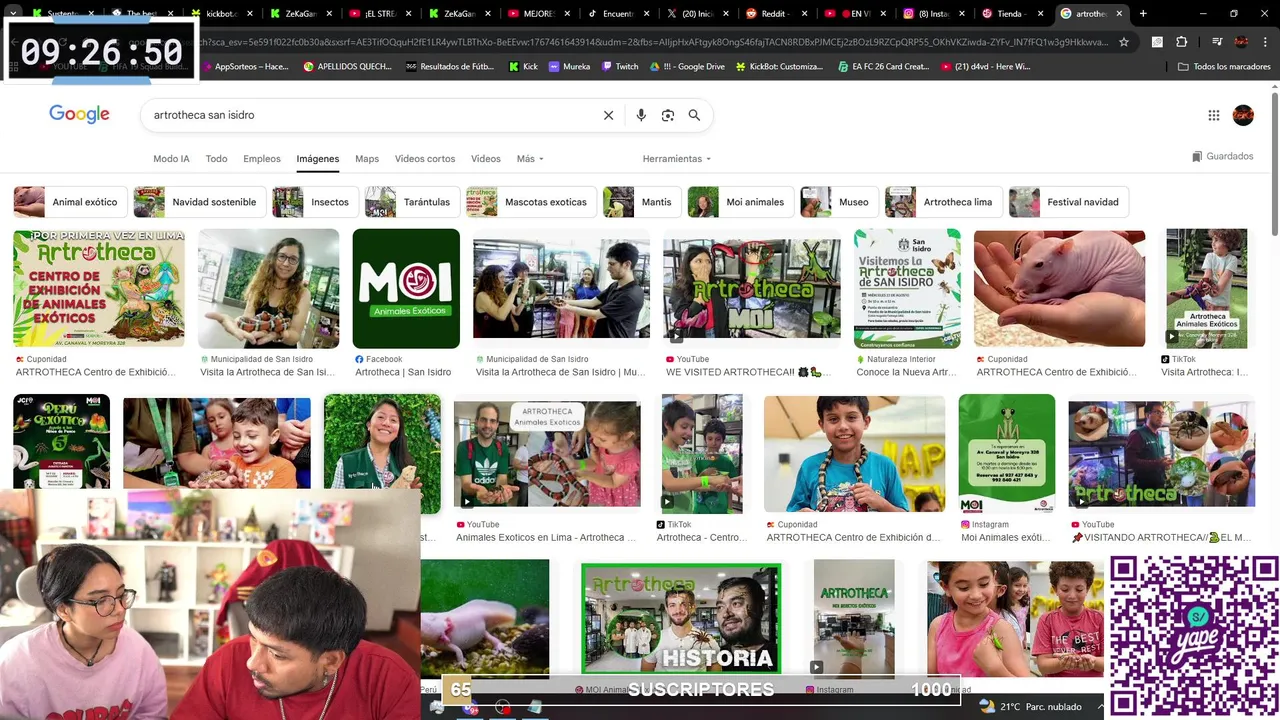Open the boy with snake necklace image

coord(854,453)
